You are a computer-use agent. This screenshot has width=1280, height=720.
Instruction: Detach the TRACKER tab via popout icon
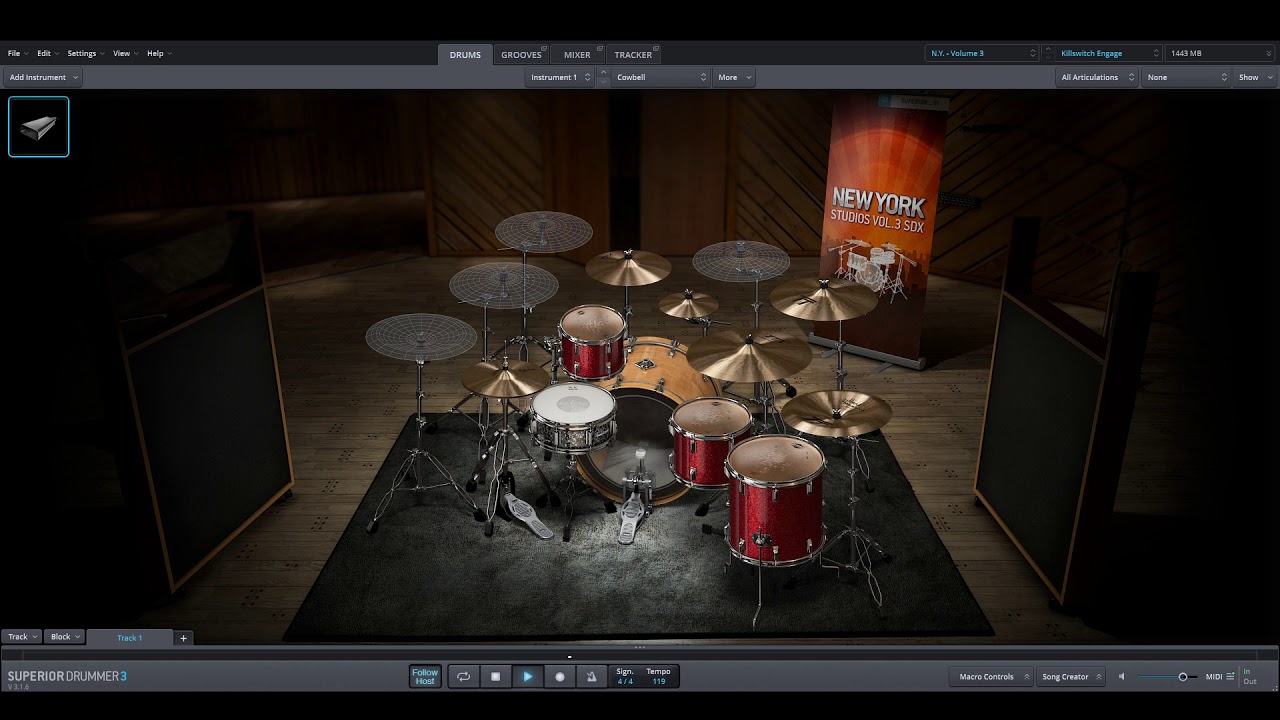click(656, 50)
